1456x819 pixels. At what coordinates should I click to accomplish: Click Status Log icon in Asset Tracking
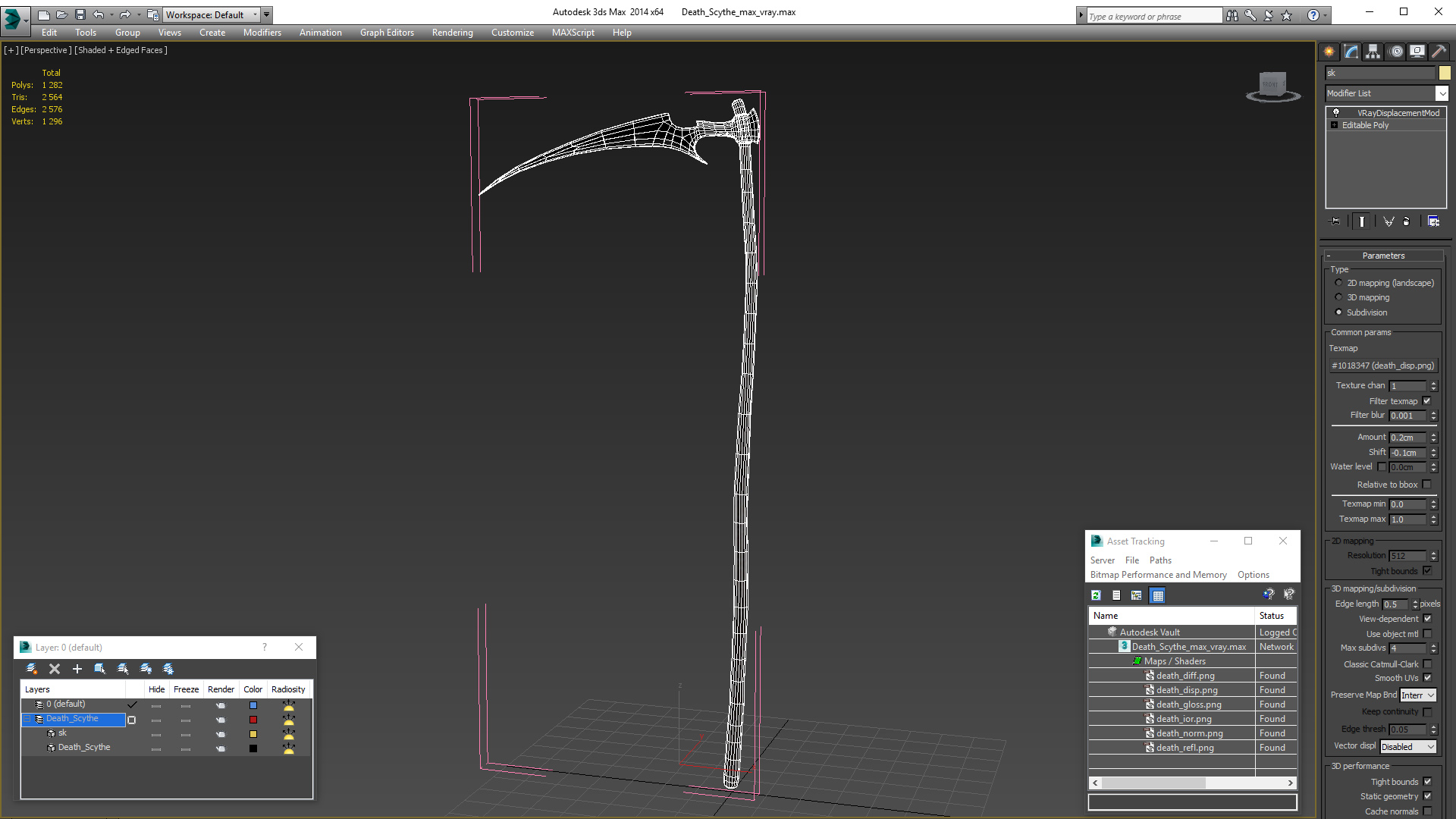click(x=1116, y=595)
